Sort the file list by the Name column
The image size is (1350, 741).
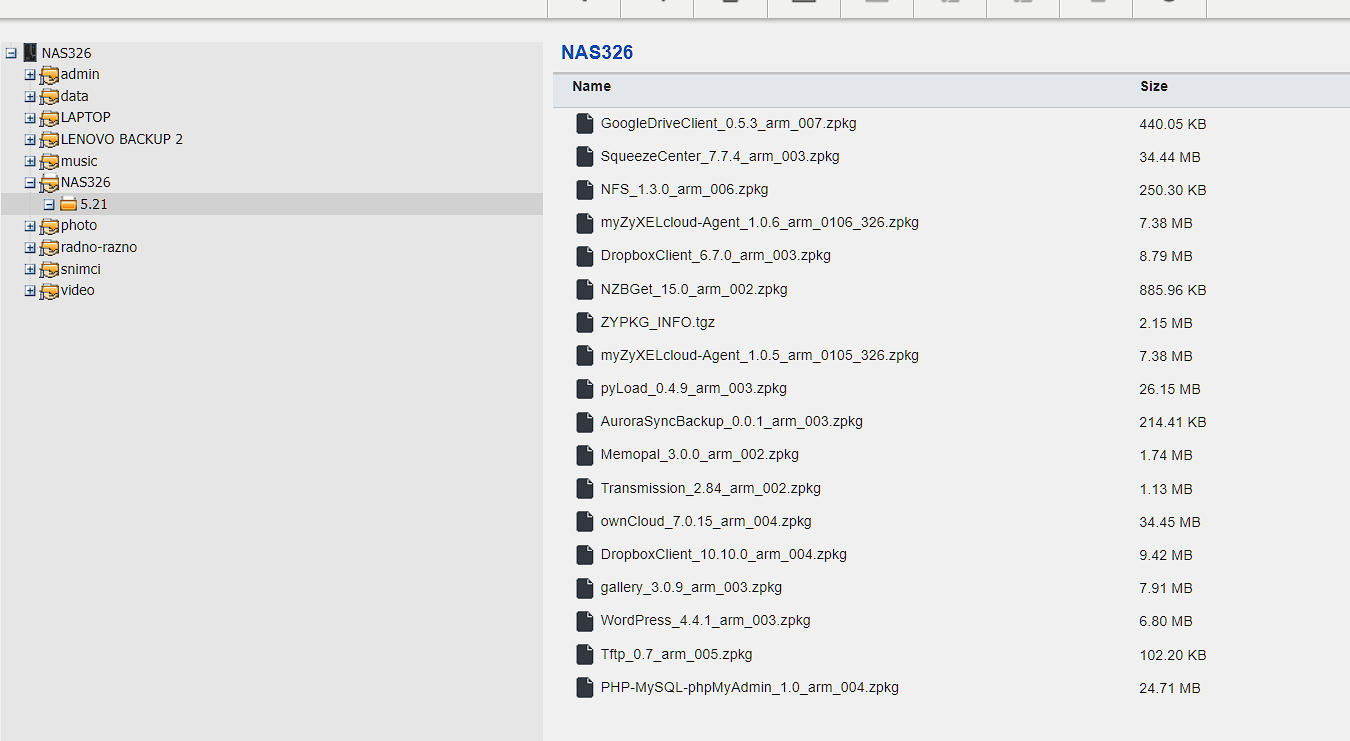592,86
